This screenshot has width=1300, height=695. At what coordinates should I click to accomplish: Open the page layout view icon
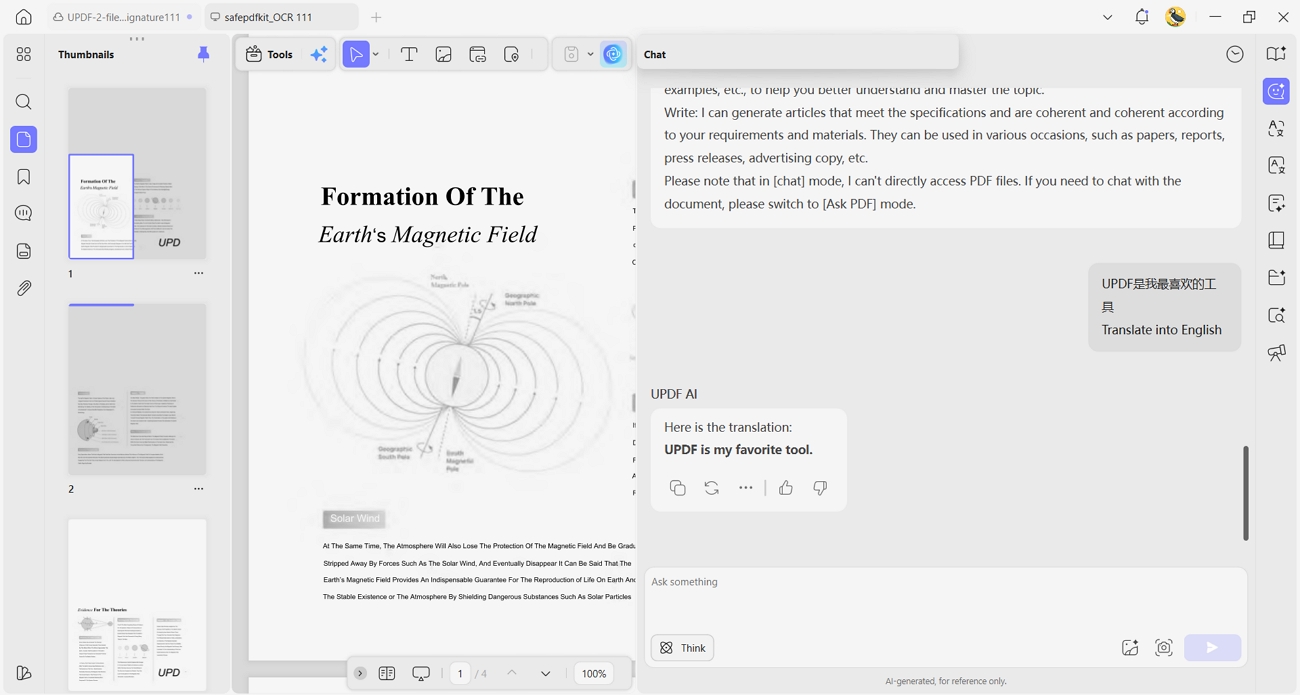point(387,673)
